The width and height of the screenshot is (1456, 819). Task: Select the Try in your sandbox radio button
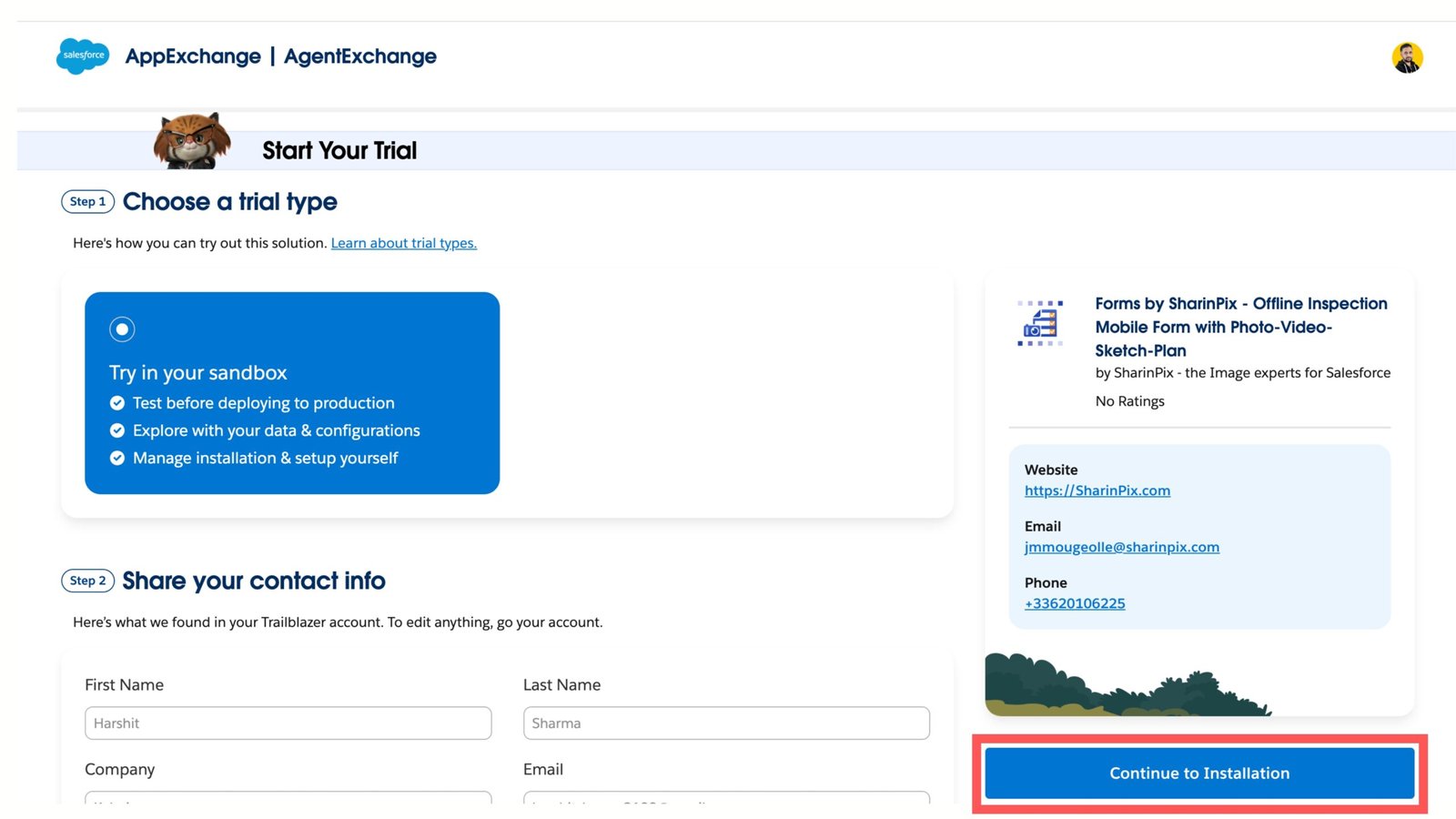point(122,329)
